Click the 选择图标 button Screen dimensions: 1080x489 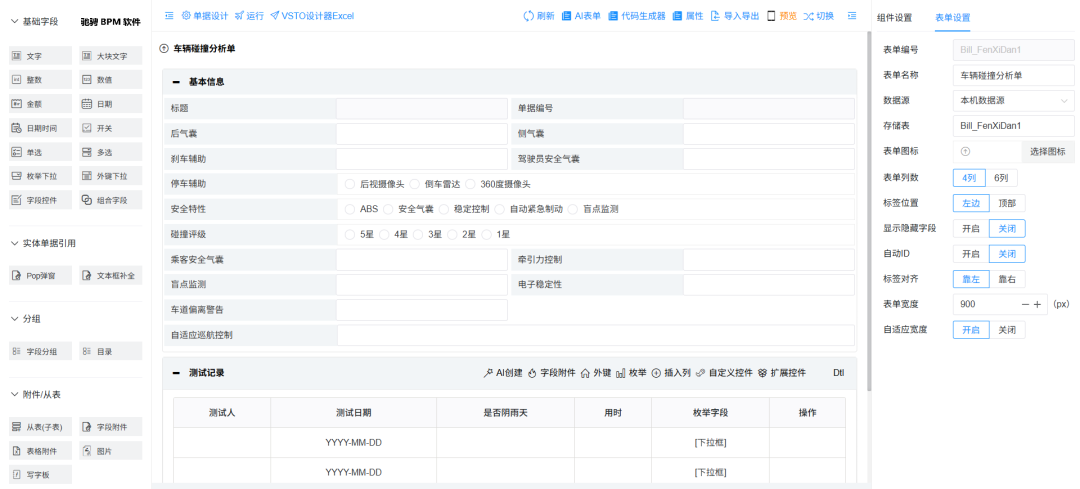[1048, 152]
